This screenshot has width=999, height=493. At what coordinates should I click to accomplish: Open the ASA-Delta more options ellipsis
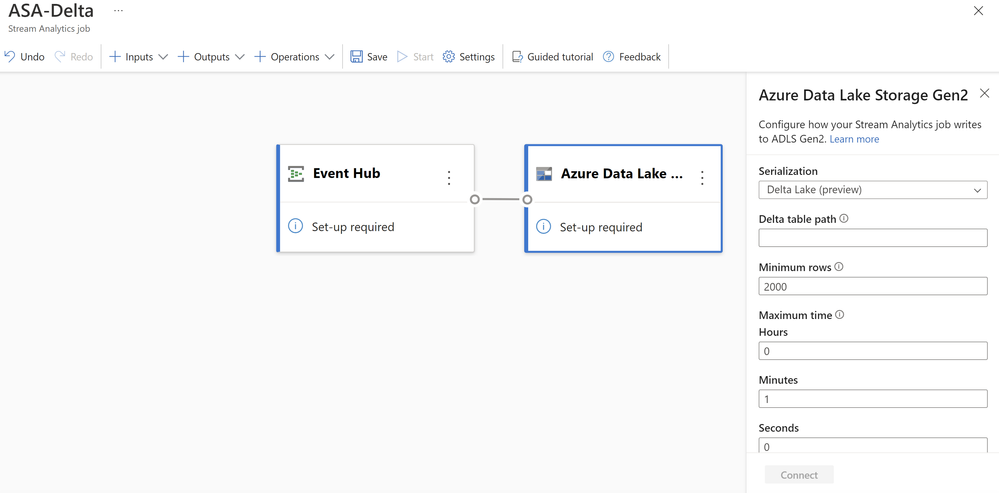[x=119, y=11]
